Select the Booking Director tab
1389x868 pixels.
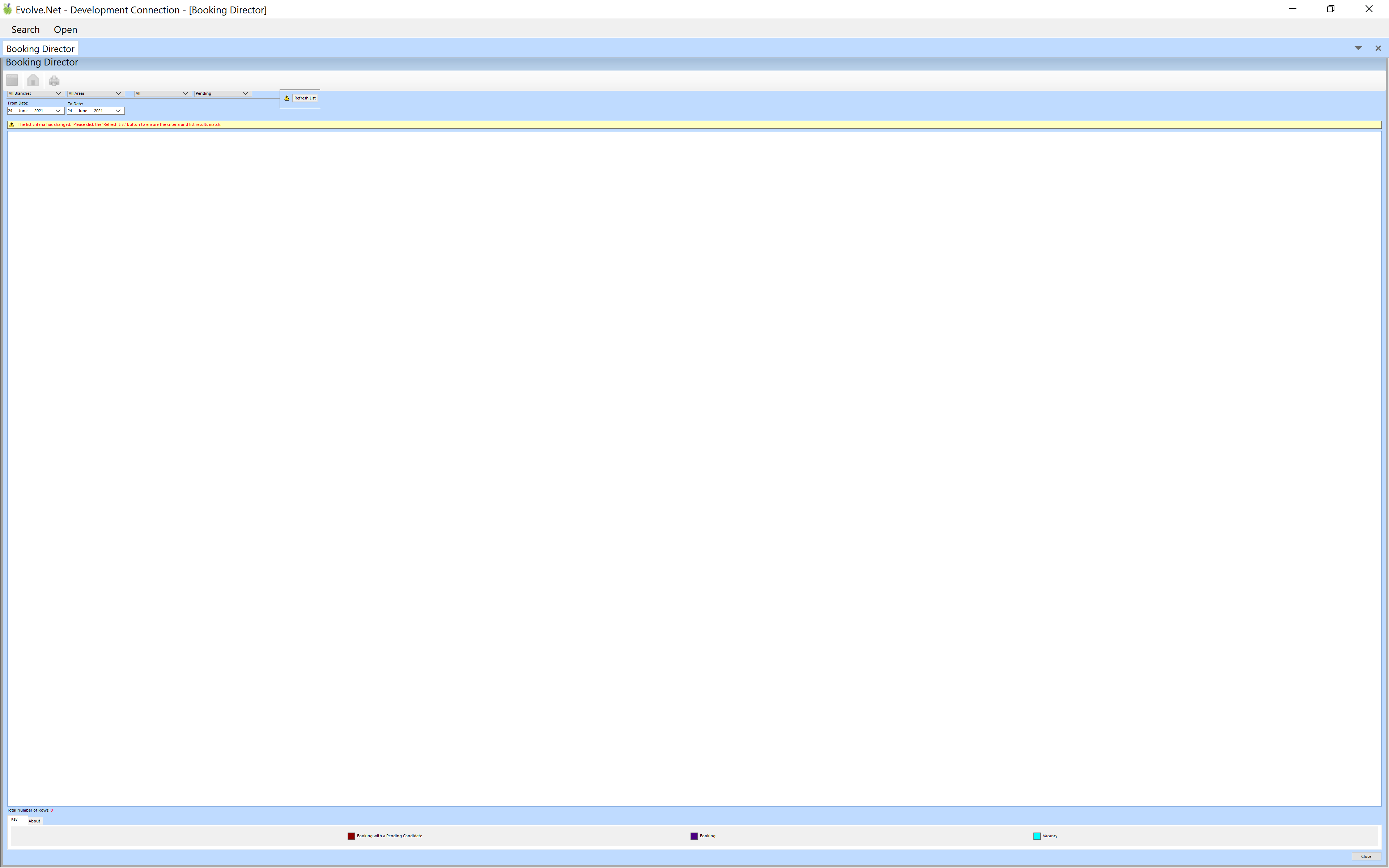pyautogui.click(x=40, y=49)
